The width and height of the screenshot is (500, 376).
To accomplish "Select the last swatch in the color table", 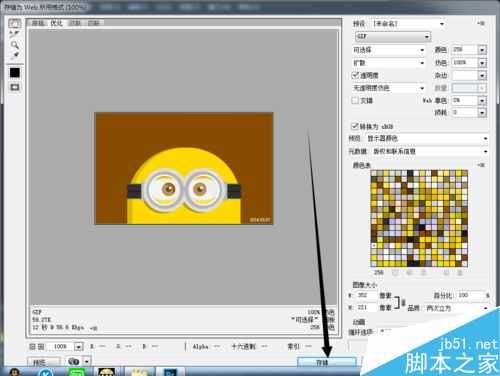I will pyautogui.click(x=464, y=263).
